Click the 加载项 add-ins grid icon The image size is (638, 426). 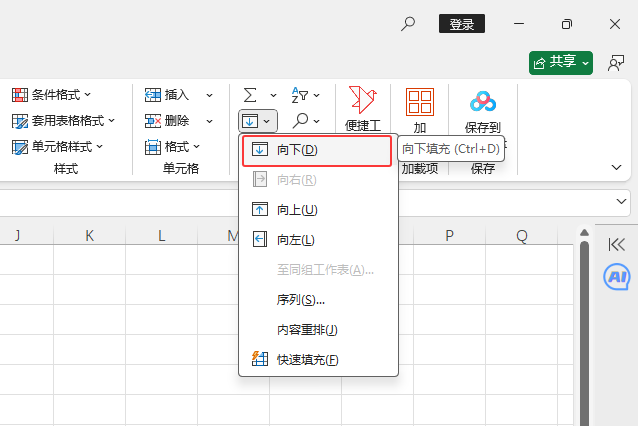coord(420,102)
